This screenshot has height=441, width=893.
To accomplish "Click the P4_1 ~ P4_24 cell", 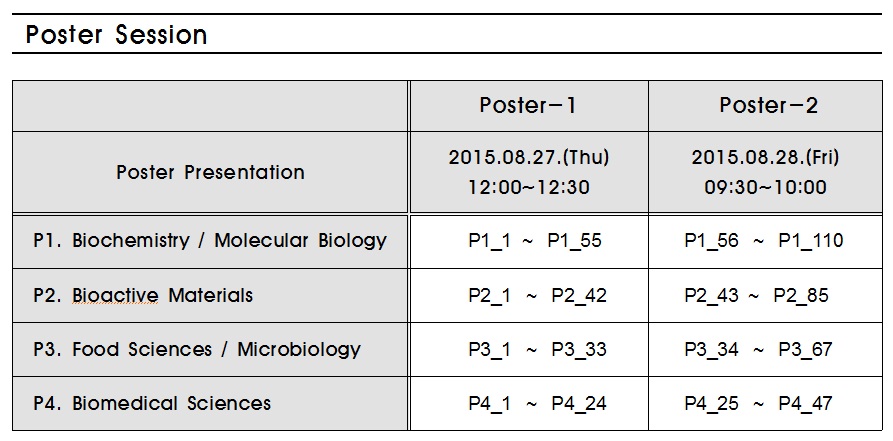I will point(537,403).
